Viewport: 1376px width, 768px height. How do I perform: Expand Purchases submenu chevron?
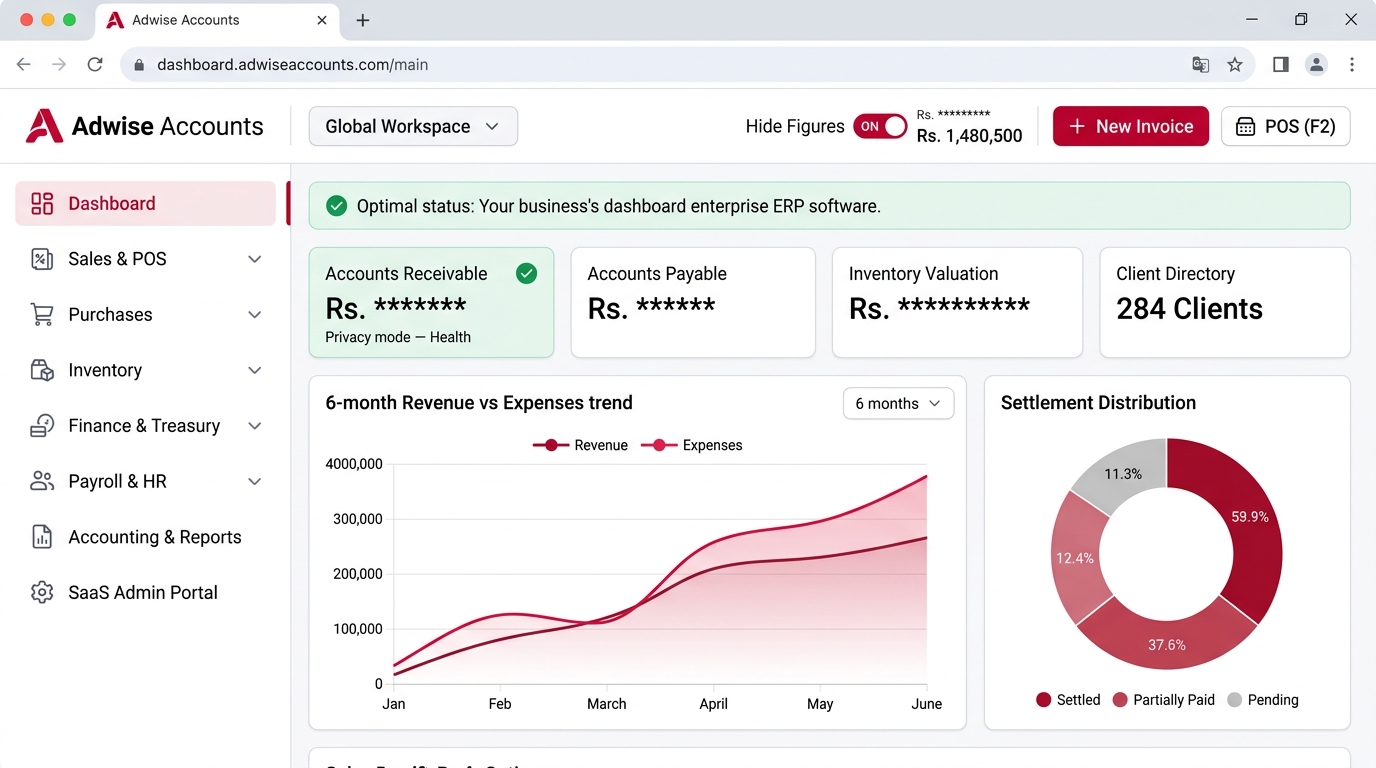[255, 315]
